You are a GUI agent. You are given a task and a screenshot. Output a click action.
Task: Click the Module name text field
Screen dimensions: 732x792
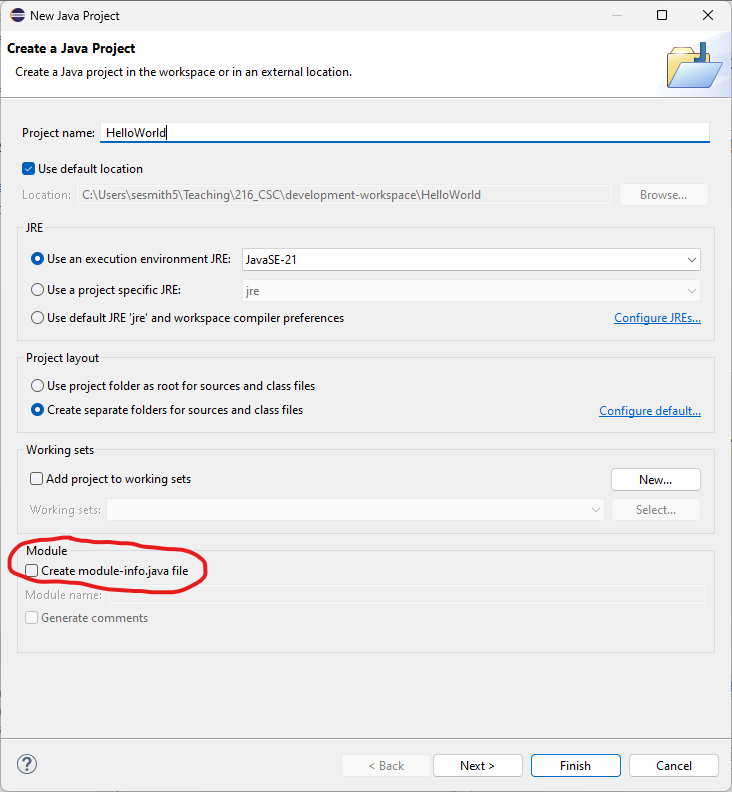407,595
